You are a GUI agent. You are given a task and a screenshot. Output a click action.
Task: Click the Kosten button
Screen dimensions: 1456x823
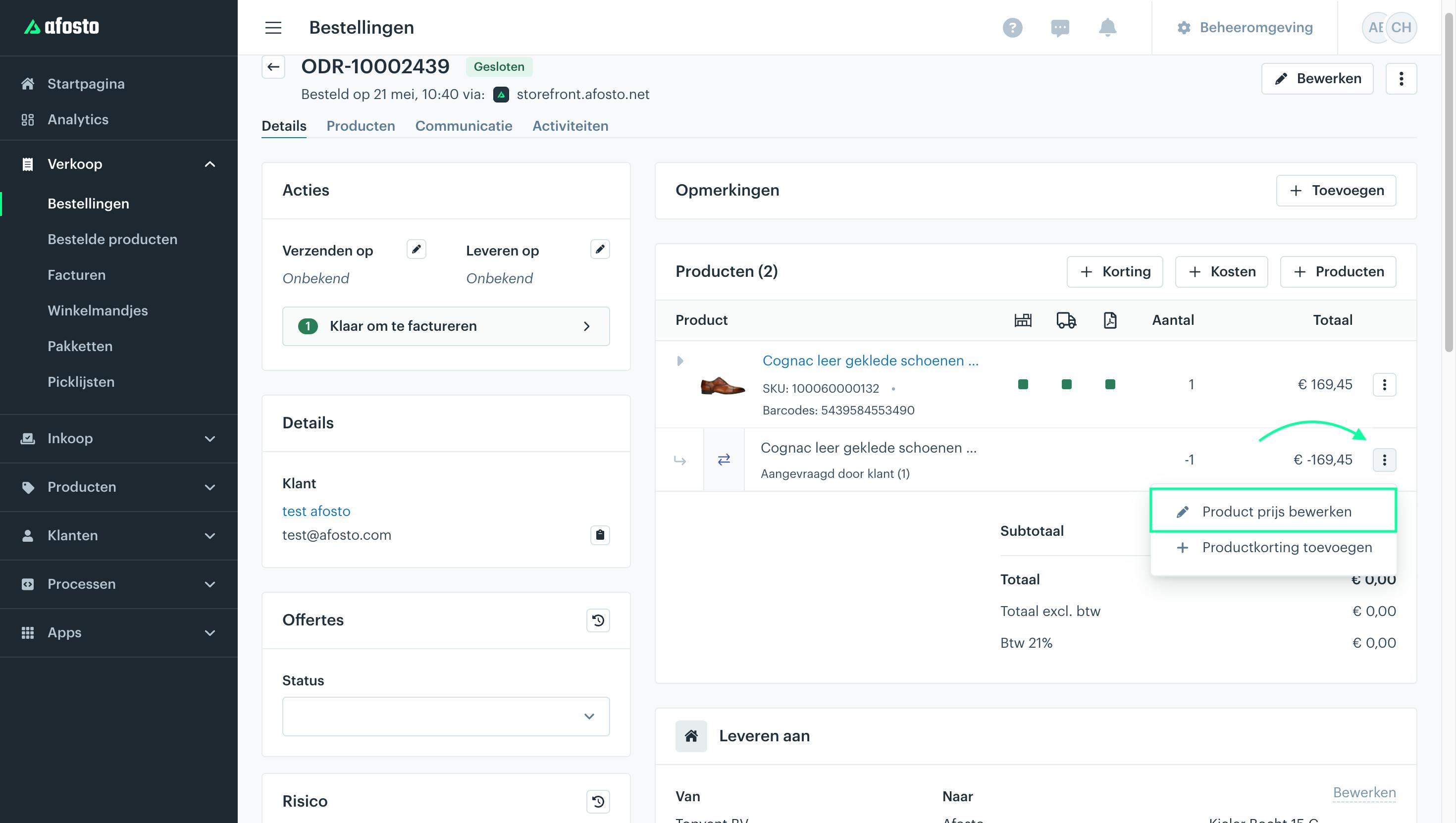tap(1221, 272)
